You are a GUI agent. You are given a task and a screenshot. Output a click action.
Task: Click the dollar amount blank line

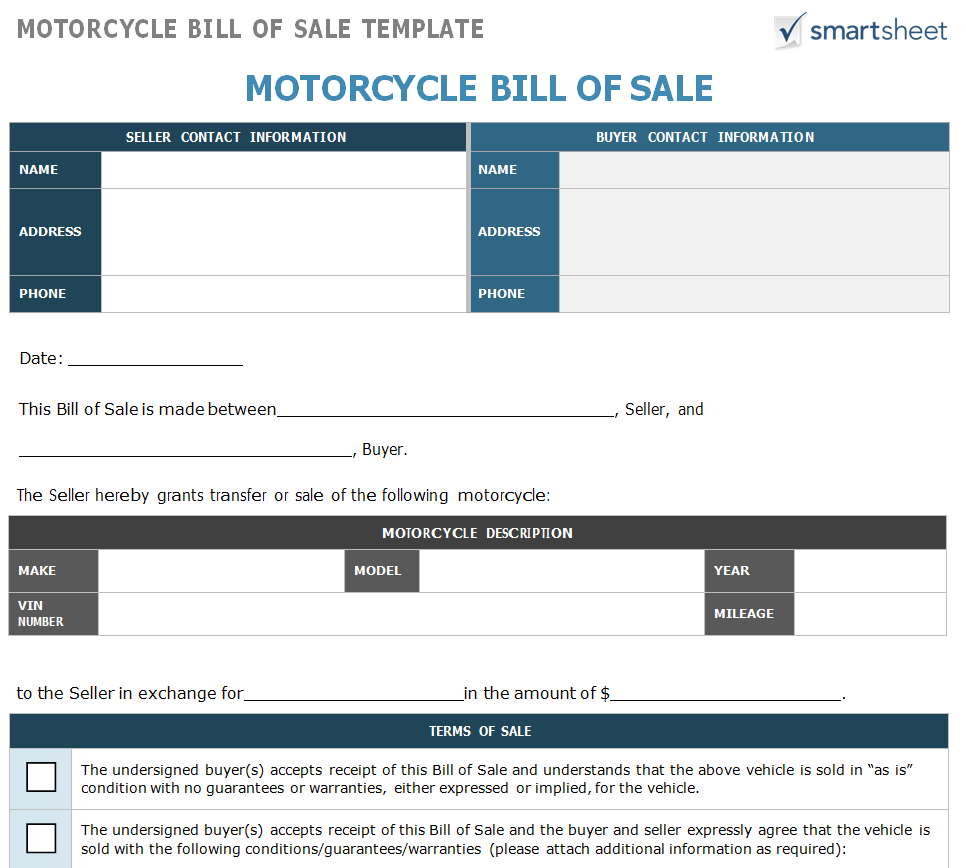coord(726,695)
